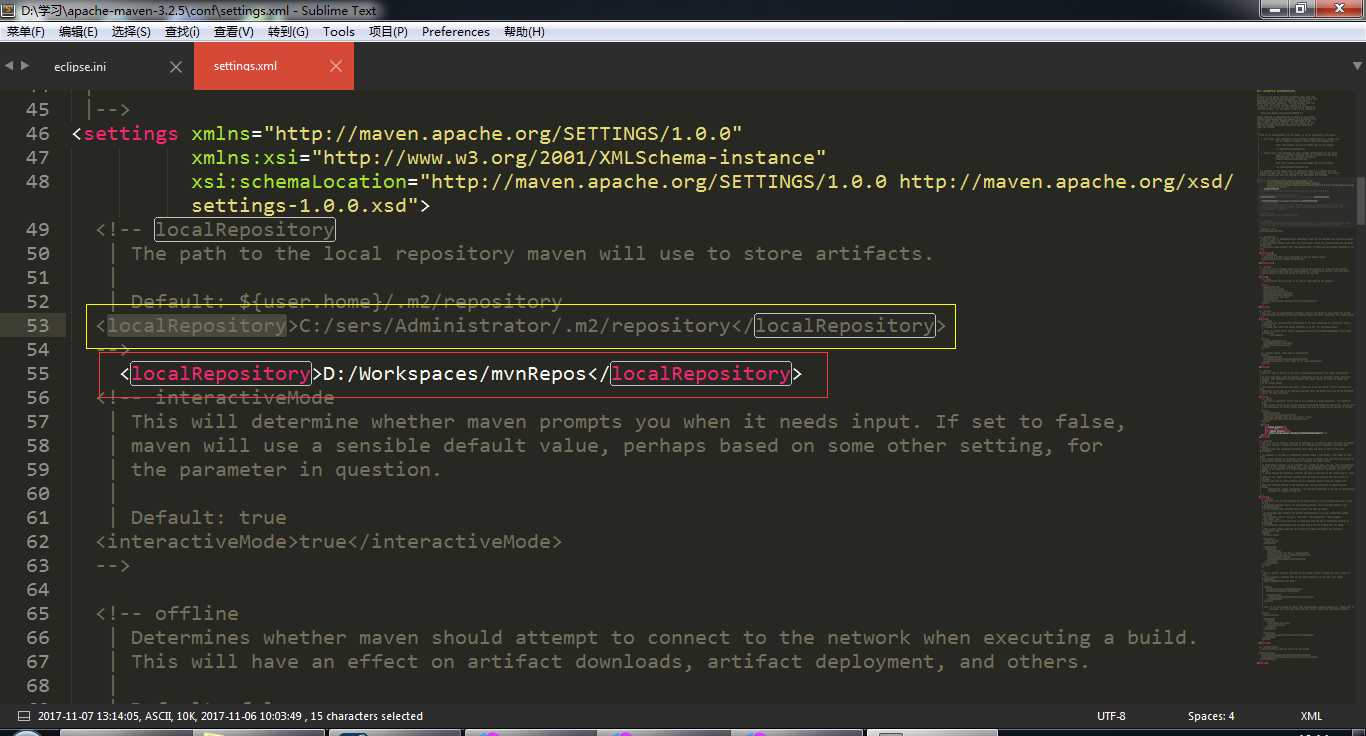This screenshot has height=736, width=1366.
Task: Change syntax via XML status indicator
Action: (x=1311, y=716)
